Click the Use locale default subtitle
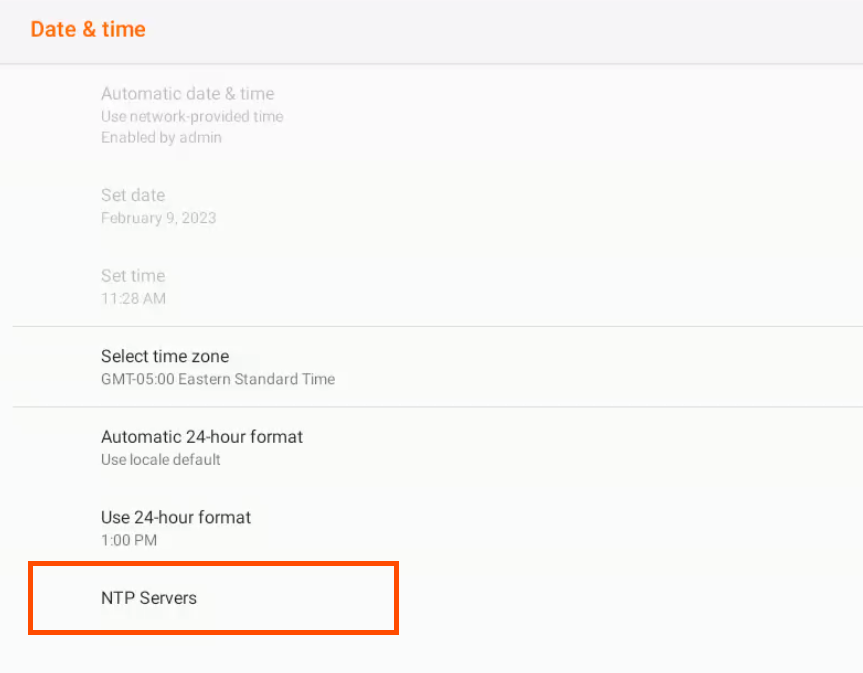Viewport: 863px width, 673px height. 161,460
